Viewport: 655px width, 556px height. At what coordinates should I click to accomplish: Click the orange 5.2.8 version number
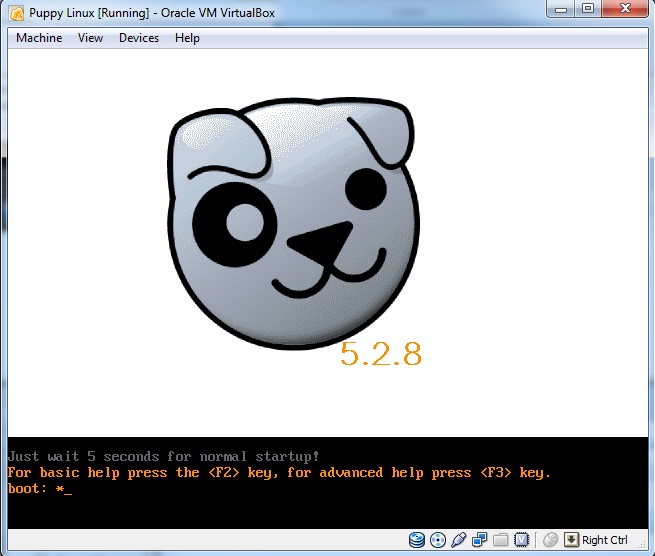[381, 354]
